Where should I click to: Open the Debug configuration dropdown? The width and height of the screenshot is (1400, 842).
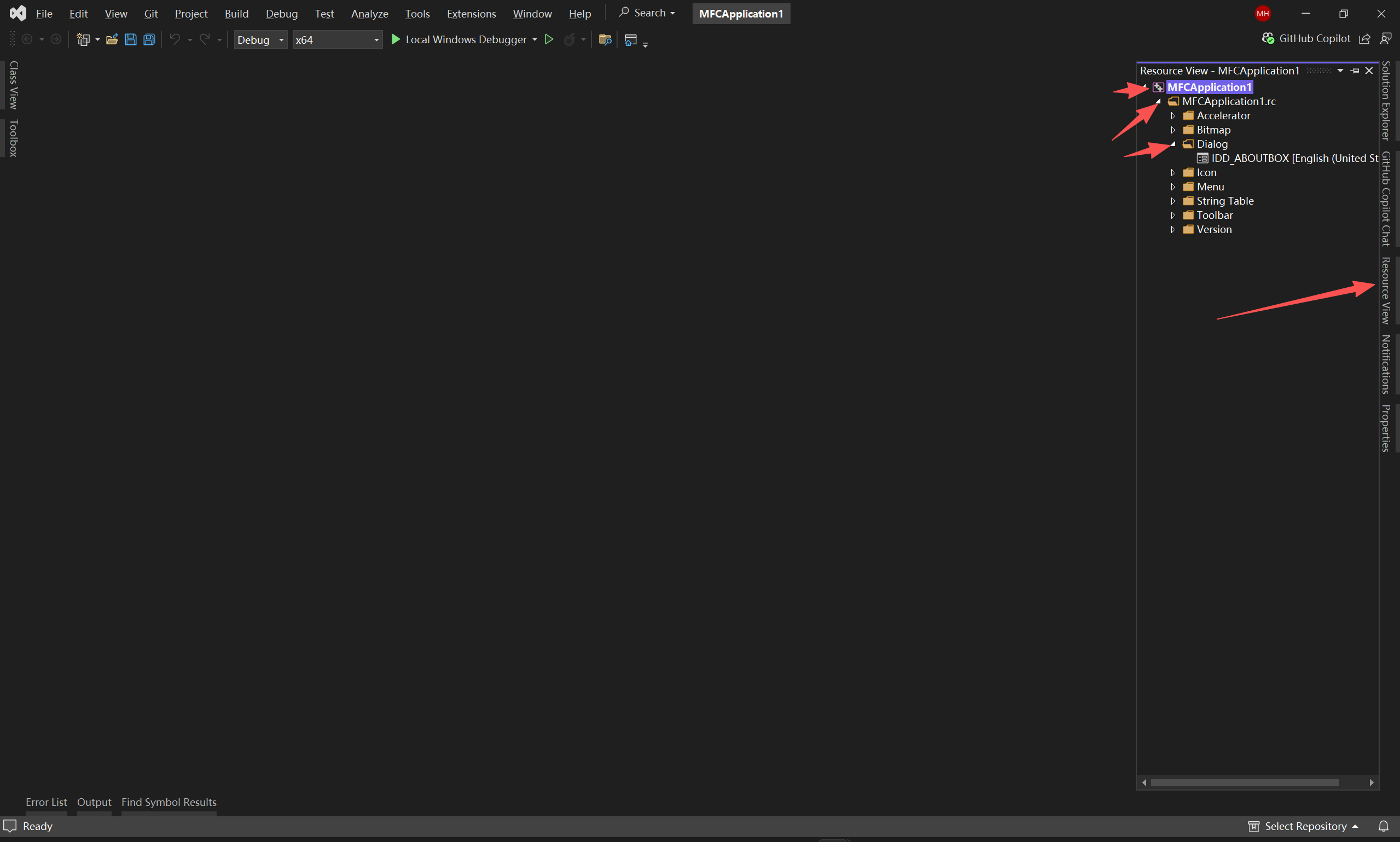pos(260,40)
